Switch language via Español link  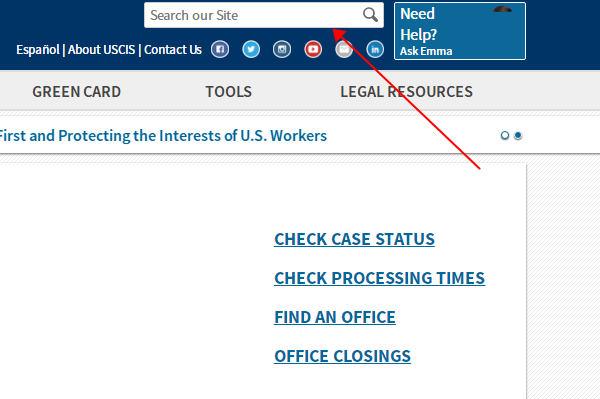(38, 50)
